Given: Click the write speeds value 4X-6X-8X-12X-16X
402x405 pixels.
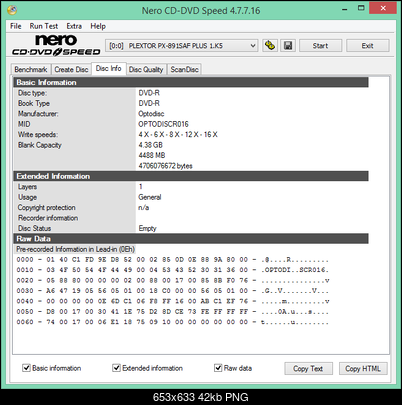Looking at the screenshot, I should [x=178, y=135].
